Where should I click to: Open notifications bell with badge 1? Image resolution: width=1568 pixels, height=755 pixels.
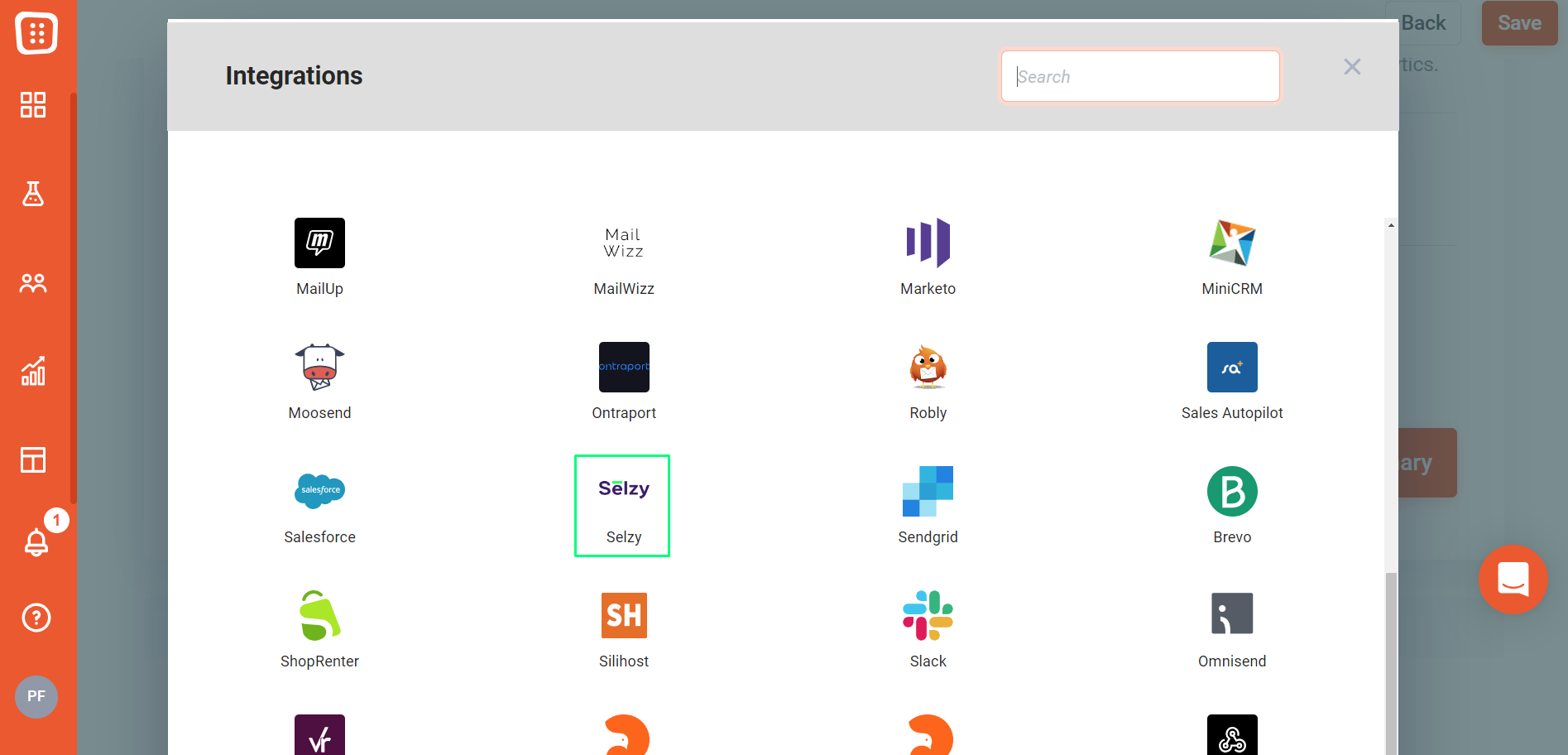(36, 541)
